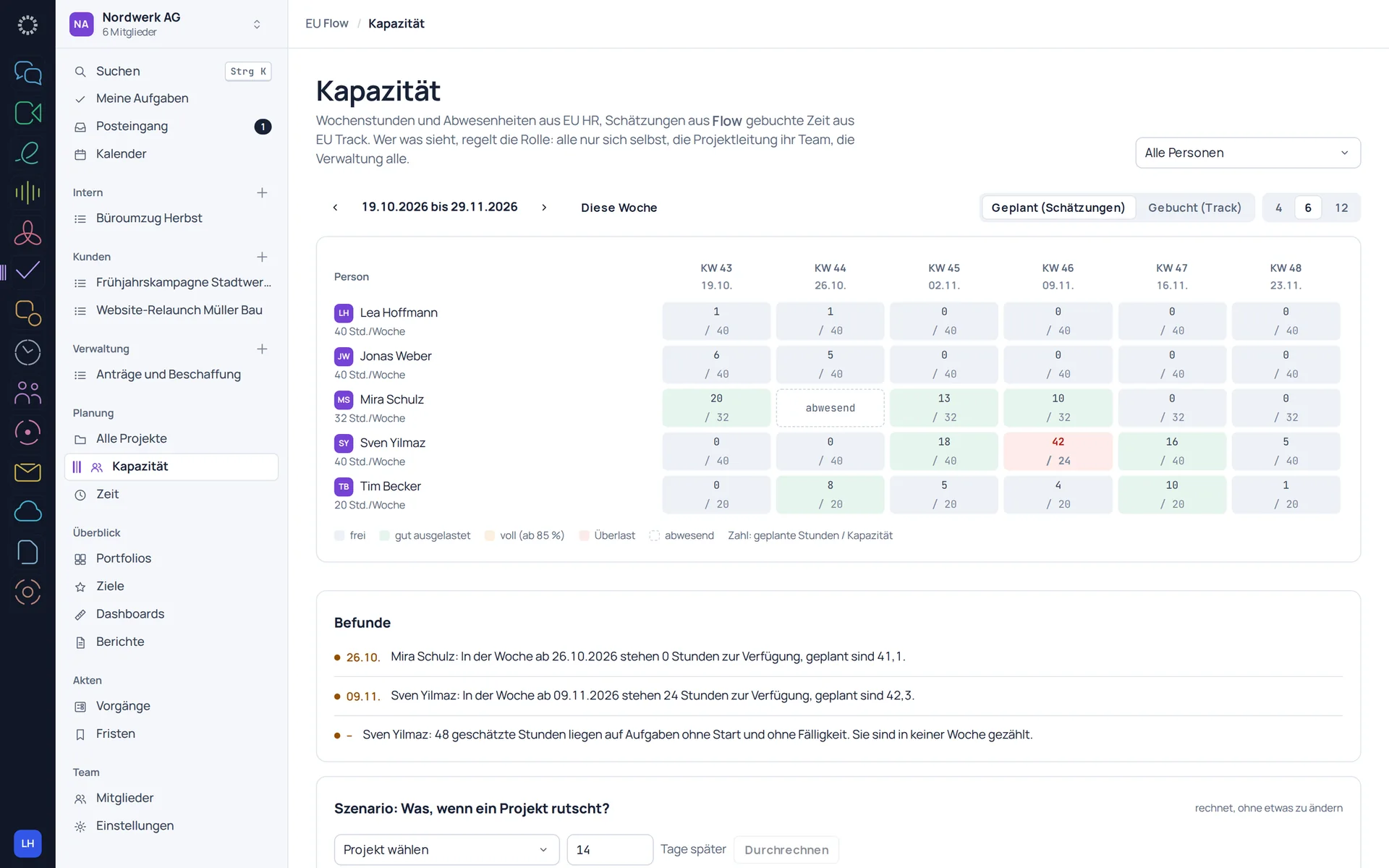Open the Projekt wählen dropdown
This screenshot has width=1389, height=868.
coord(446,850)
